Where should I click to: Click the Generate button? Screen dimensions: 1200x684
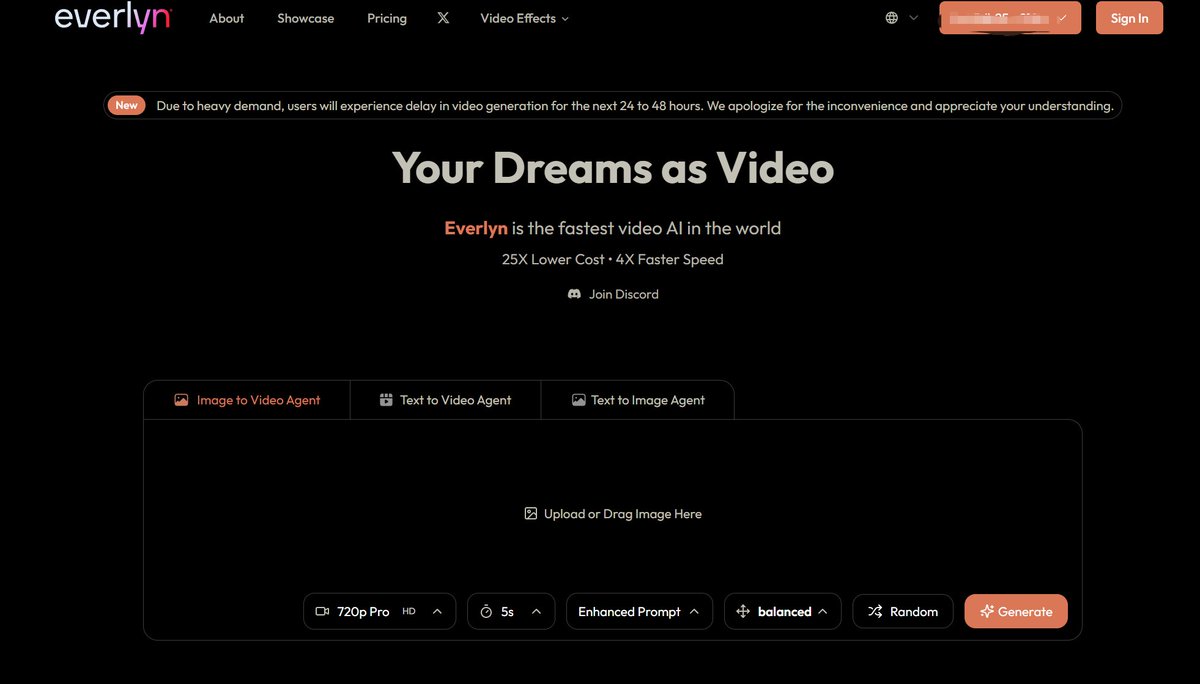[x=1016, y=611]
